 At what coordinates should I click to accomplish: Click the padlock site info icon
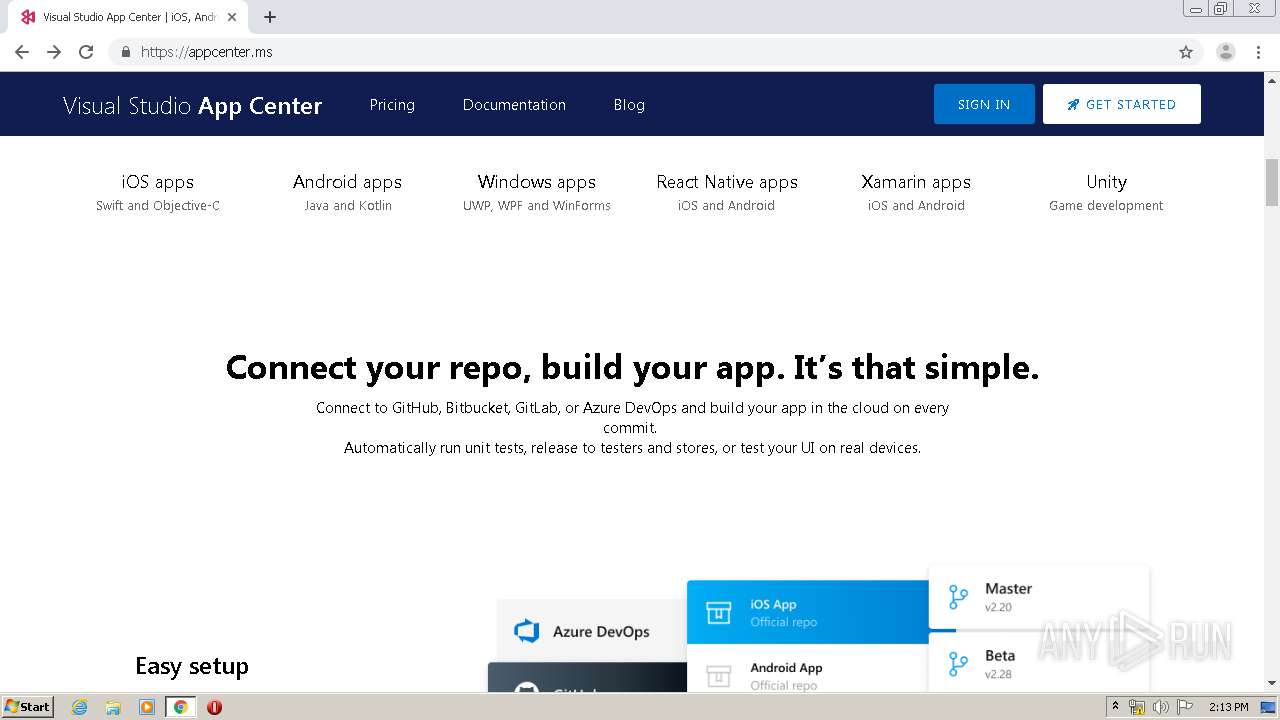click(x=125, y=52)
